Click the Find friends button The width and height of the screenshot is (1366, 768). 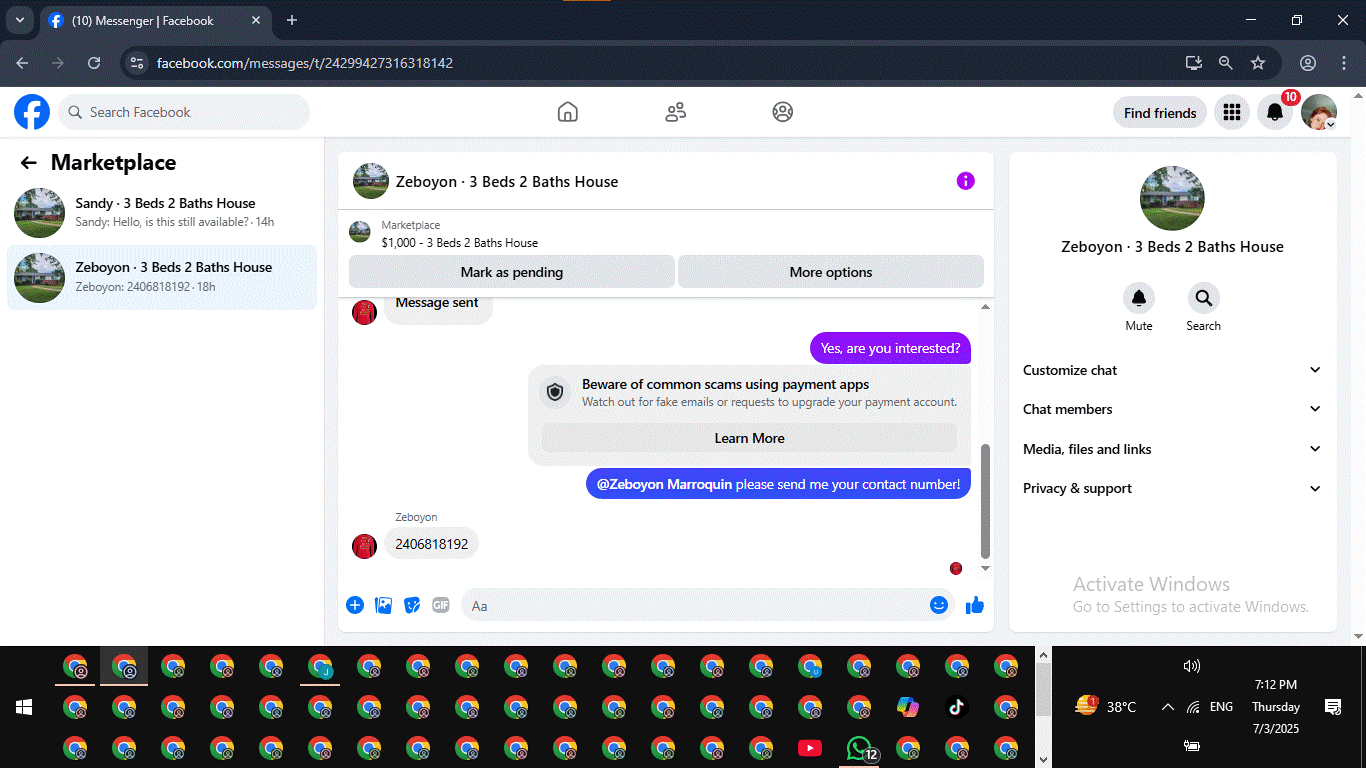pyautogui.click(x=1160, y=113)
